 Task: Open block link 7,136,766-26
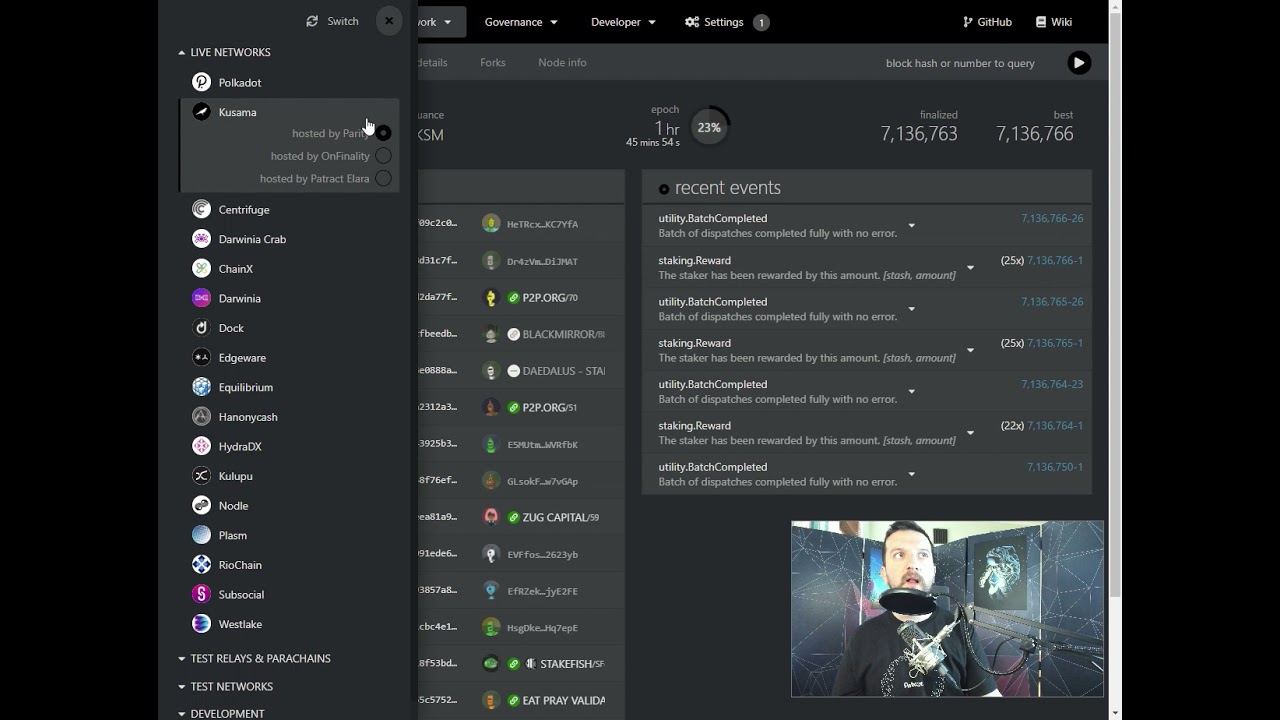tap(1052, 218)
